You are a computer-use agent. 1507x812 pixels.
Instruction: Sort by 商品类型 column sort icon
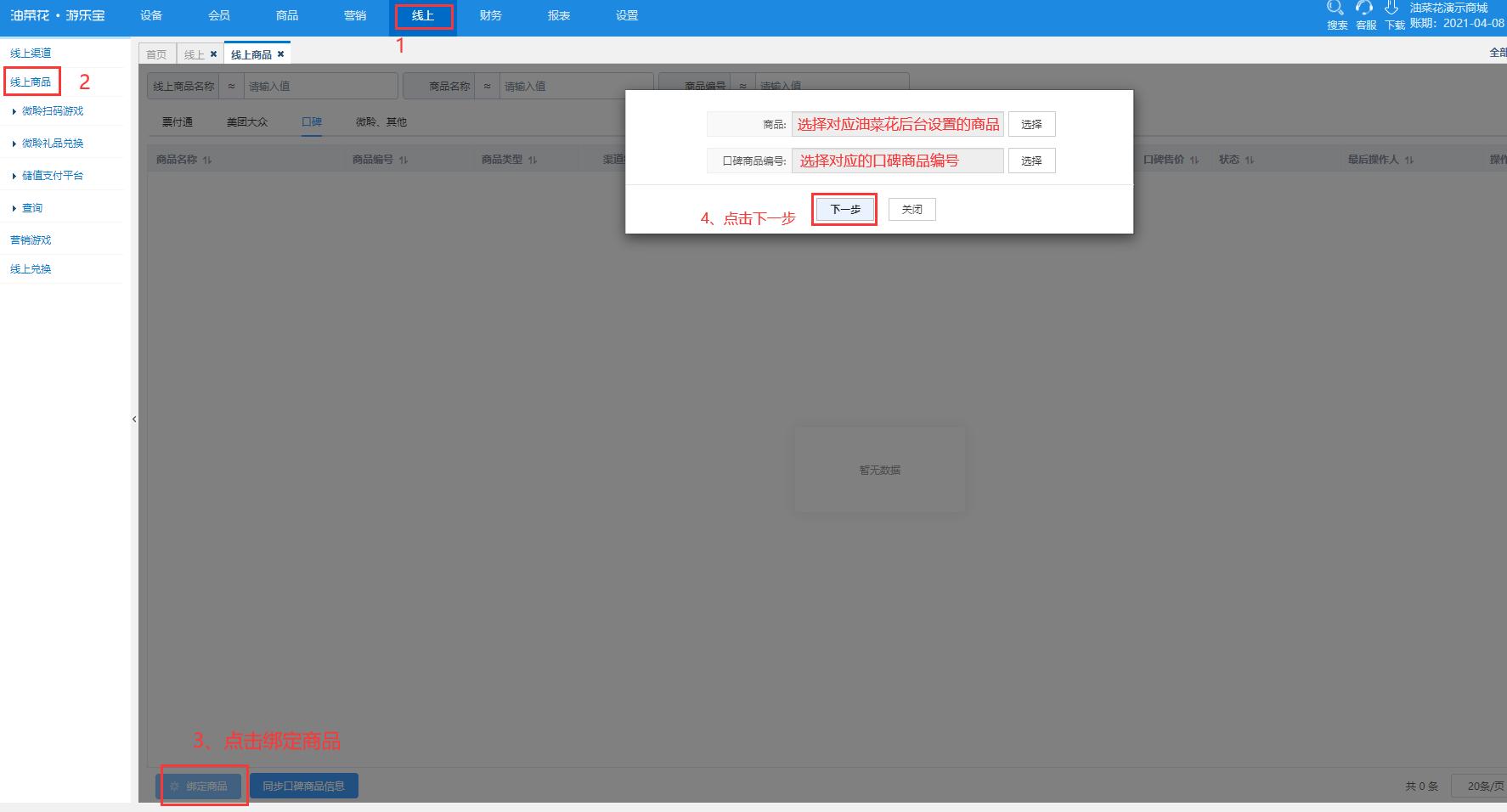(x=533, y=160)
